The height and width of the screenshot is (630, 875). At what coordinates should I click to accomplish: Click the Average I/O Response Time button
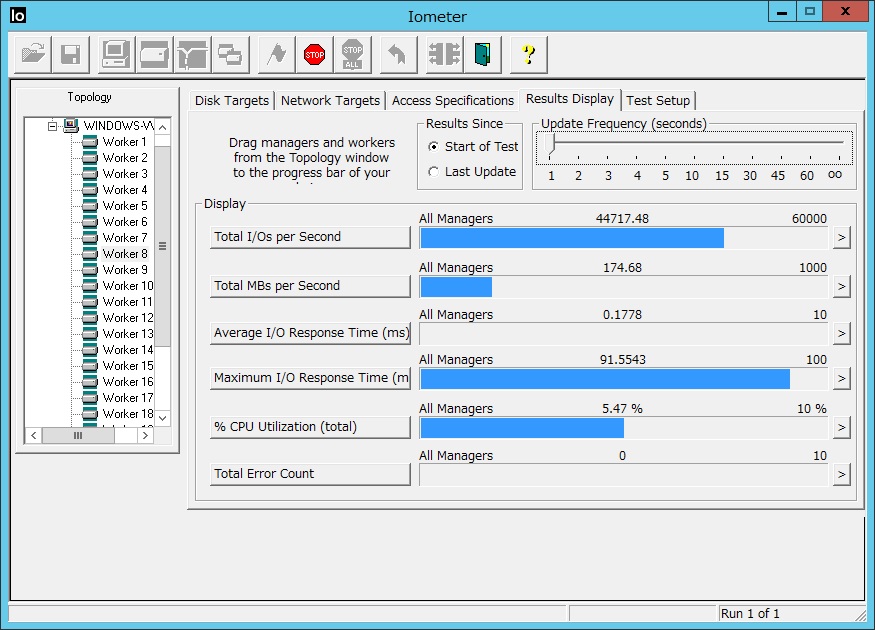[x=310, y=333]
